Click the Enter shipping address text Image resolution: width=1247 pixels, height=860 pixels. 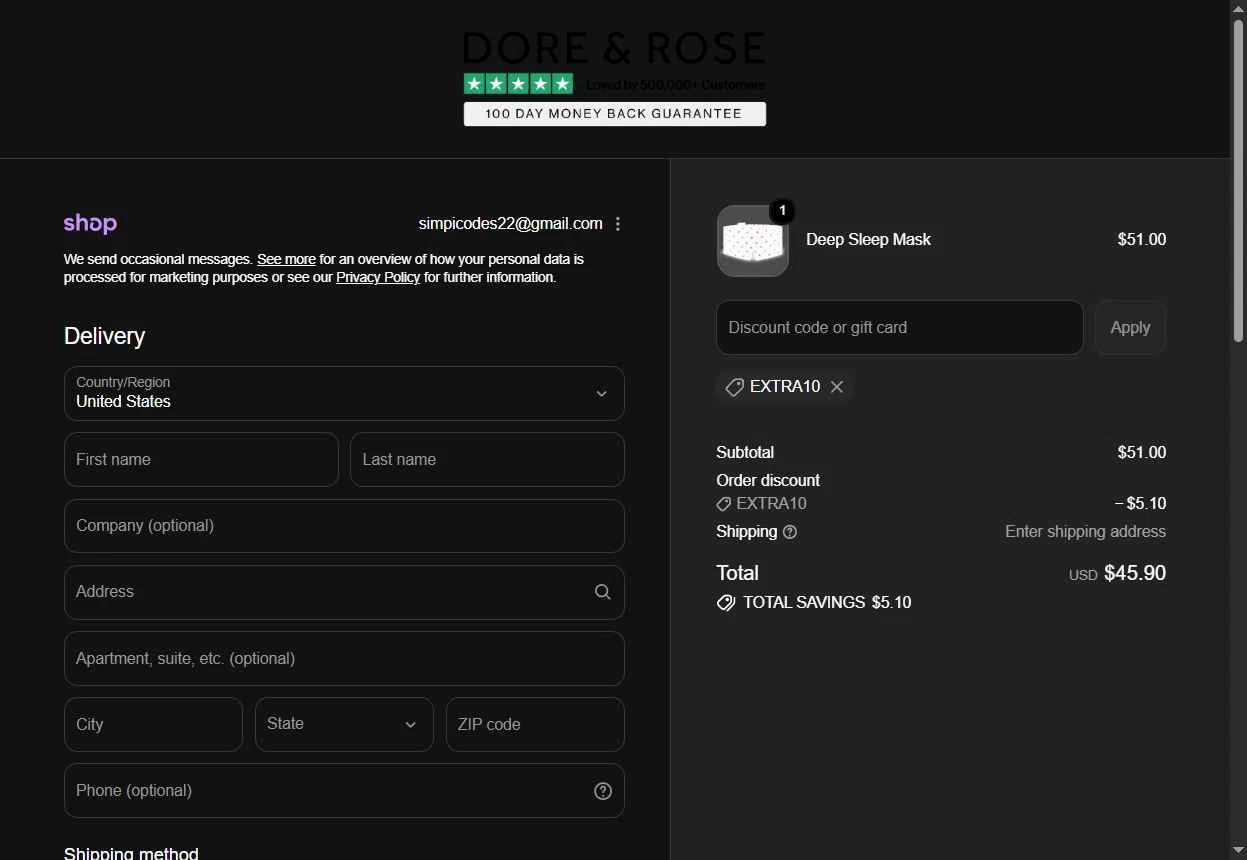coord(1085,532)
